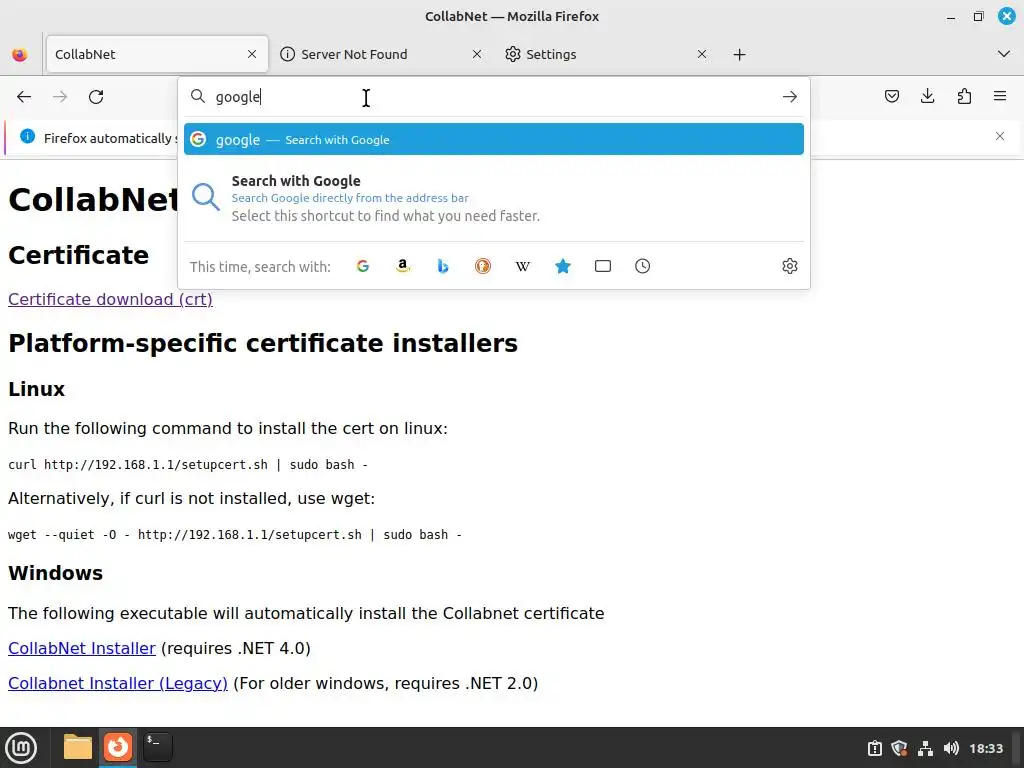
Task: Open the Extensions menu
Action: pos(964,97)
